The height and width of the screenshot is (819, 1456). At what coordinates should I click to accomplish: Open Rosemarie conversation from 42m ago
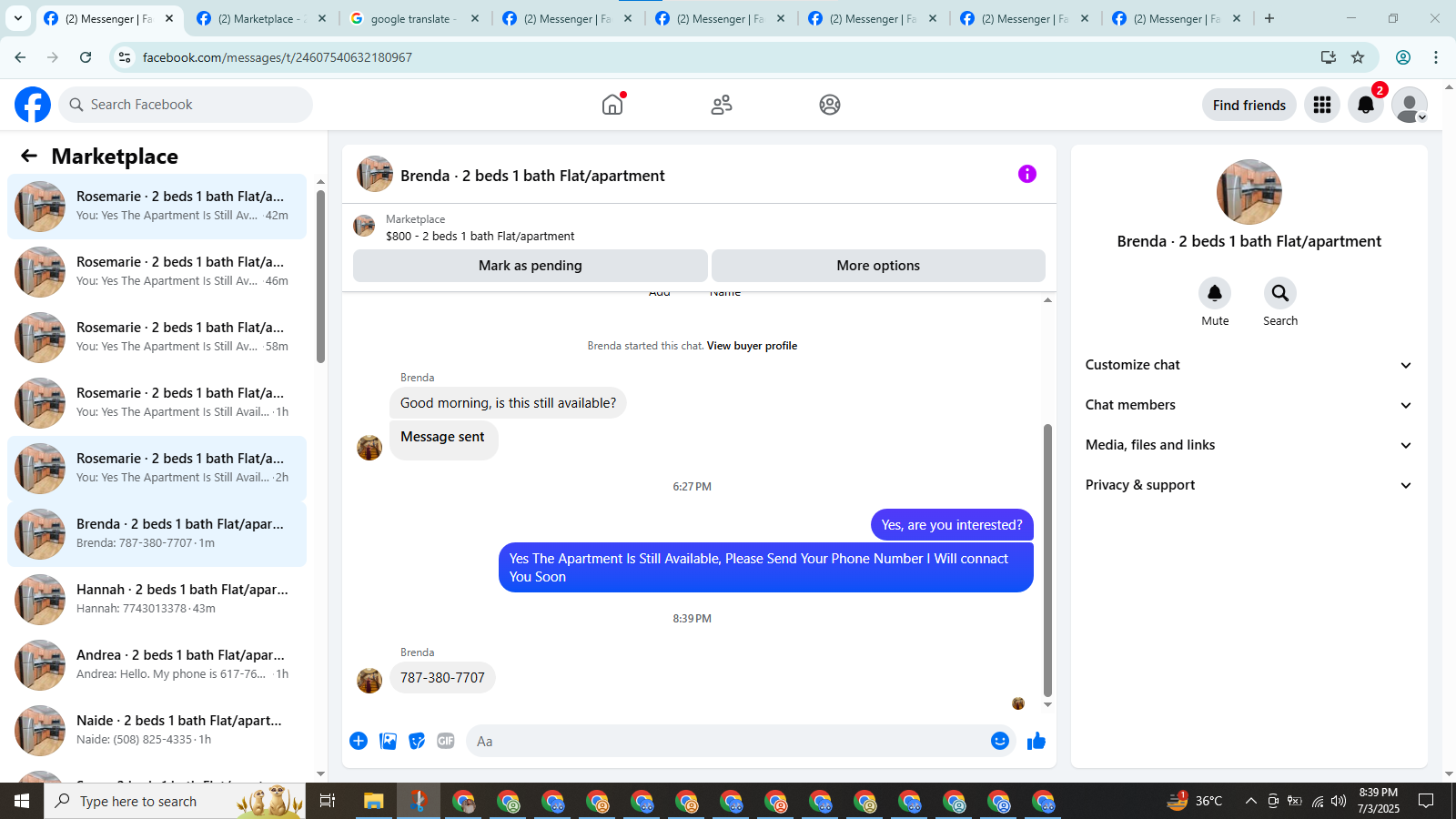coord(157,207)
